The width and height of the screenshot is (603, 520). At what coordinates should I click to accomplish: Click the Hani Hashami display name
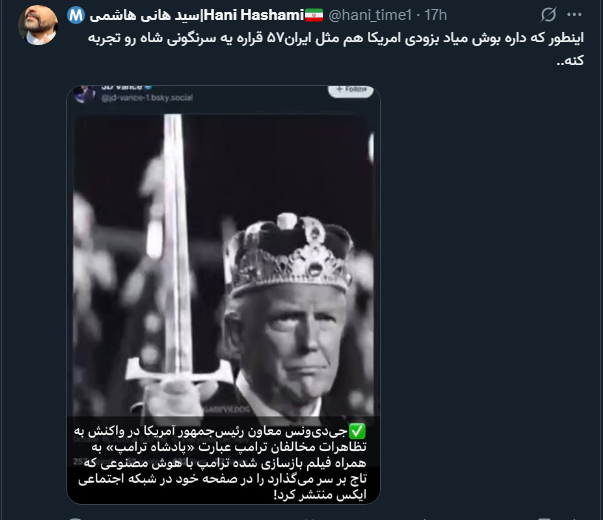tap(254, 15)
